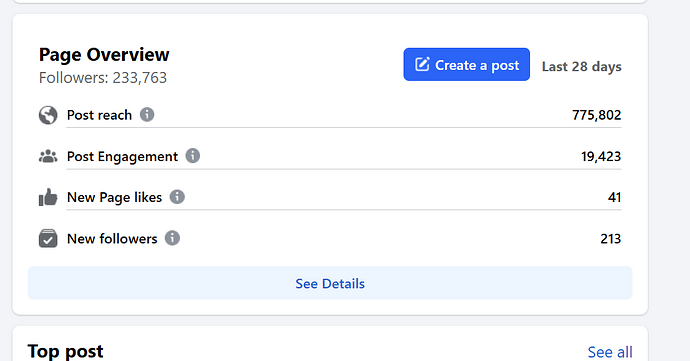The image size is (690, 361).
Task: Click the New Page likes info icon
Action: click(177, 197)
